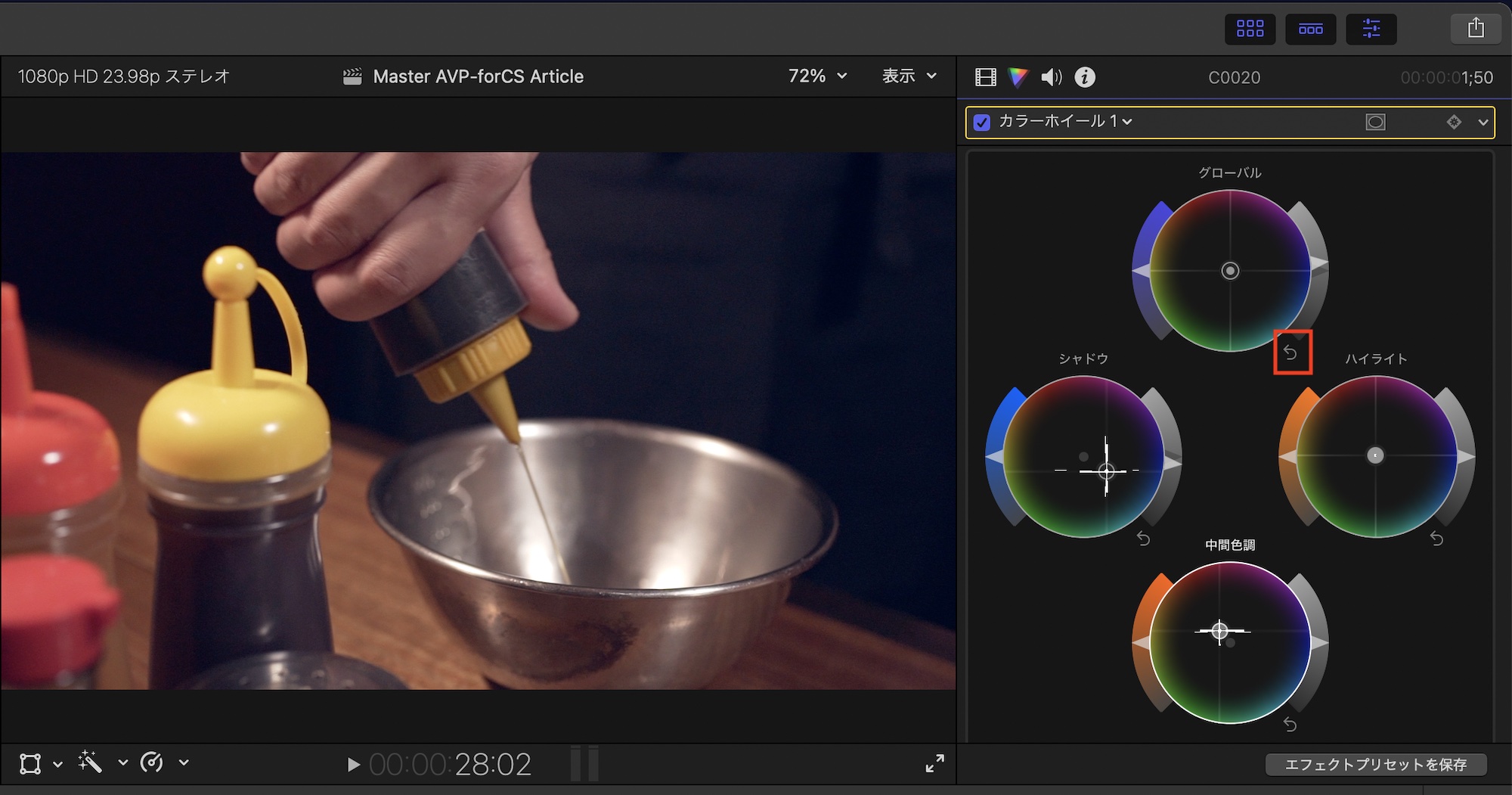1512x795 pixels.
Task: Click エフェクトプリセットを保存 button
Action: (x=1375, y=765)
